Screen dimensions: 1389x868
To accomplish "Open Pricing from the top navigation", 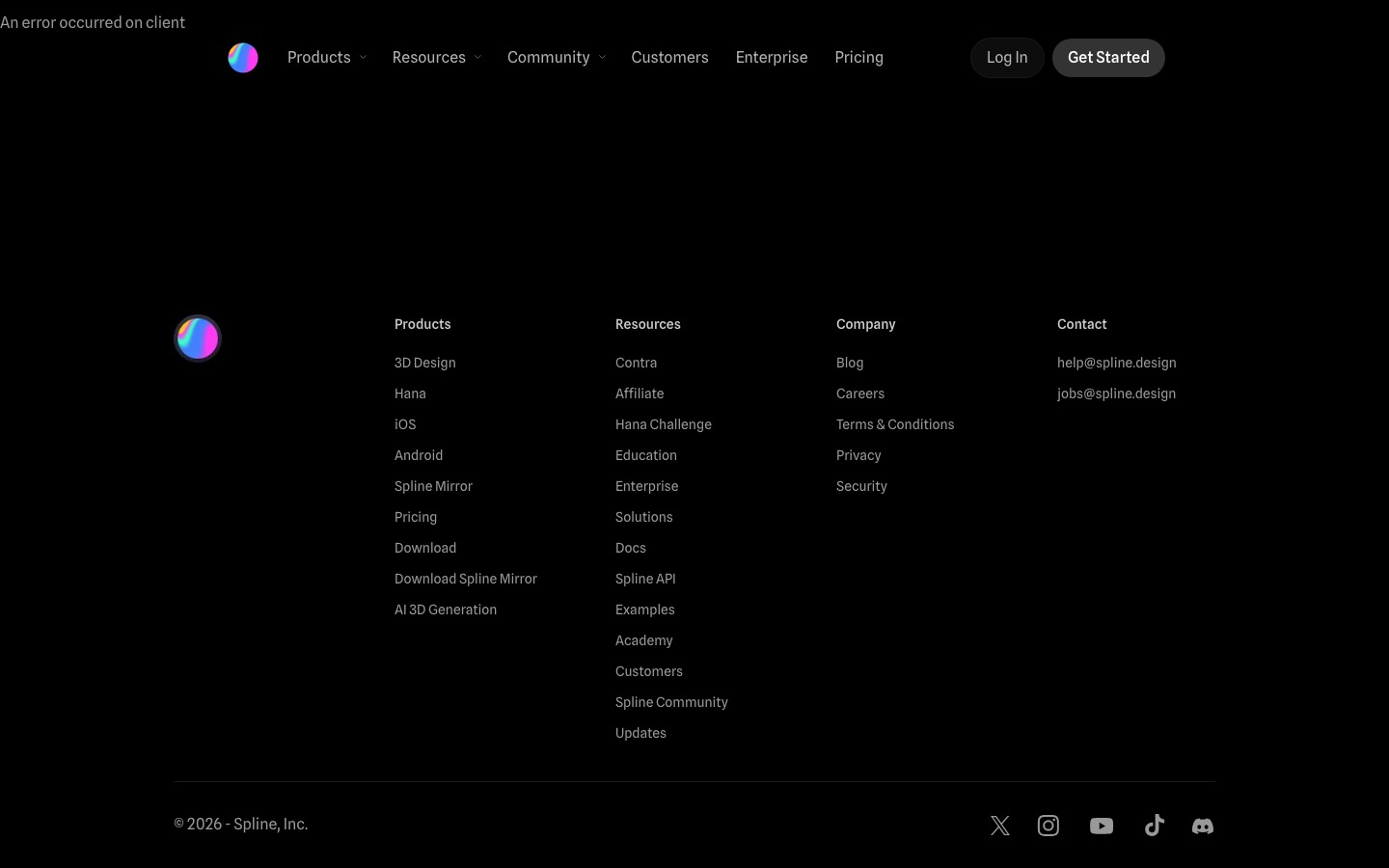I will [859, 58].
